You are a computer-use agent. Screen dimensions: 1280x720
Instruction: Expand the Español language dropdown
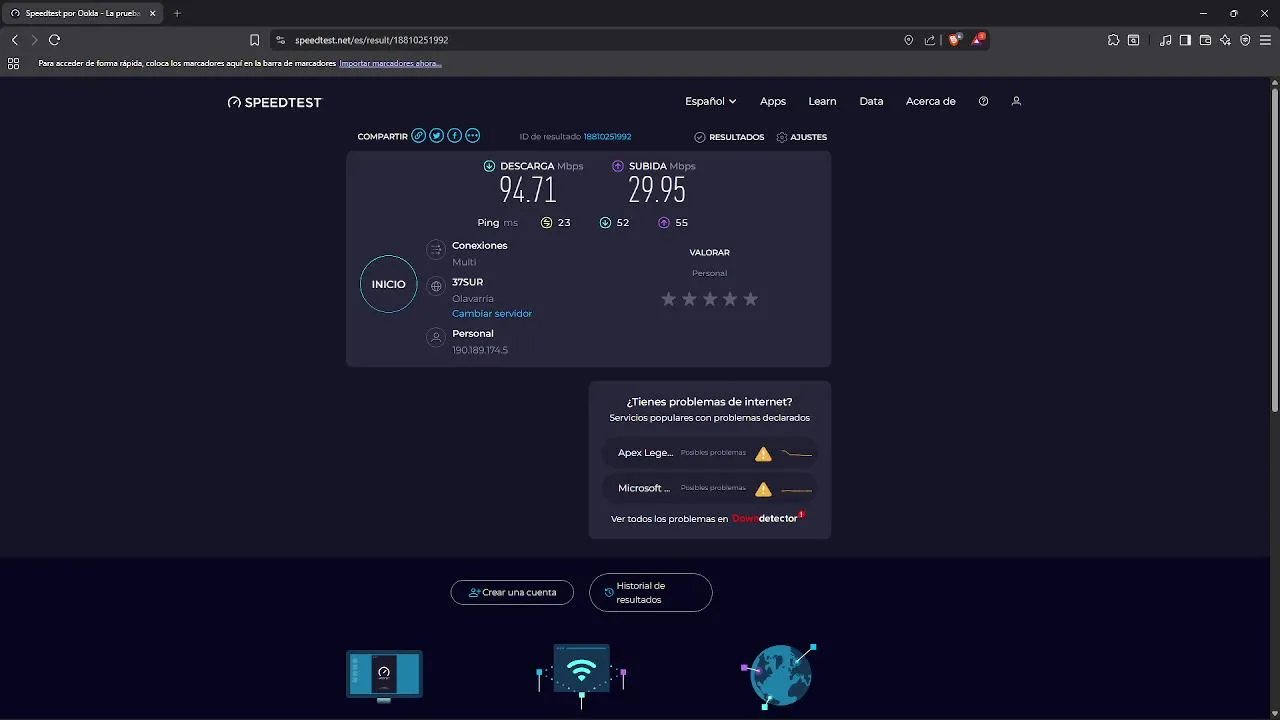click(x=710, y=101)
